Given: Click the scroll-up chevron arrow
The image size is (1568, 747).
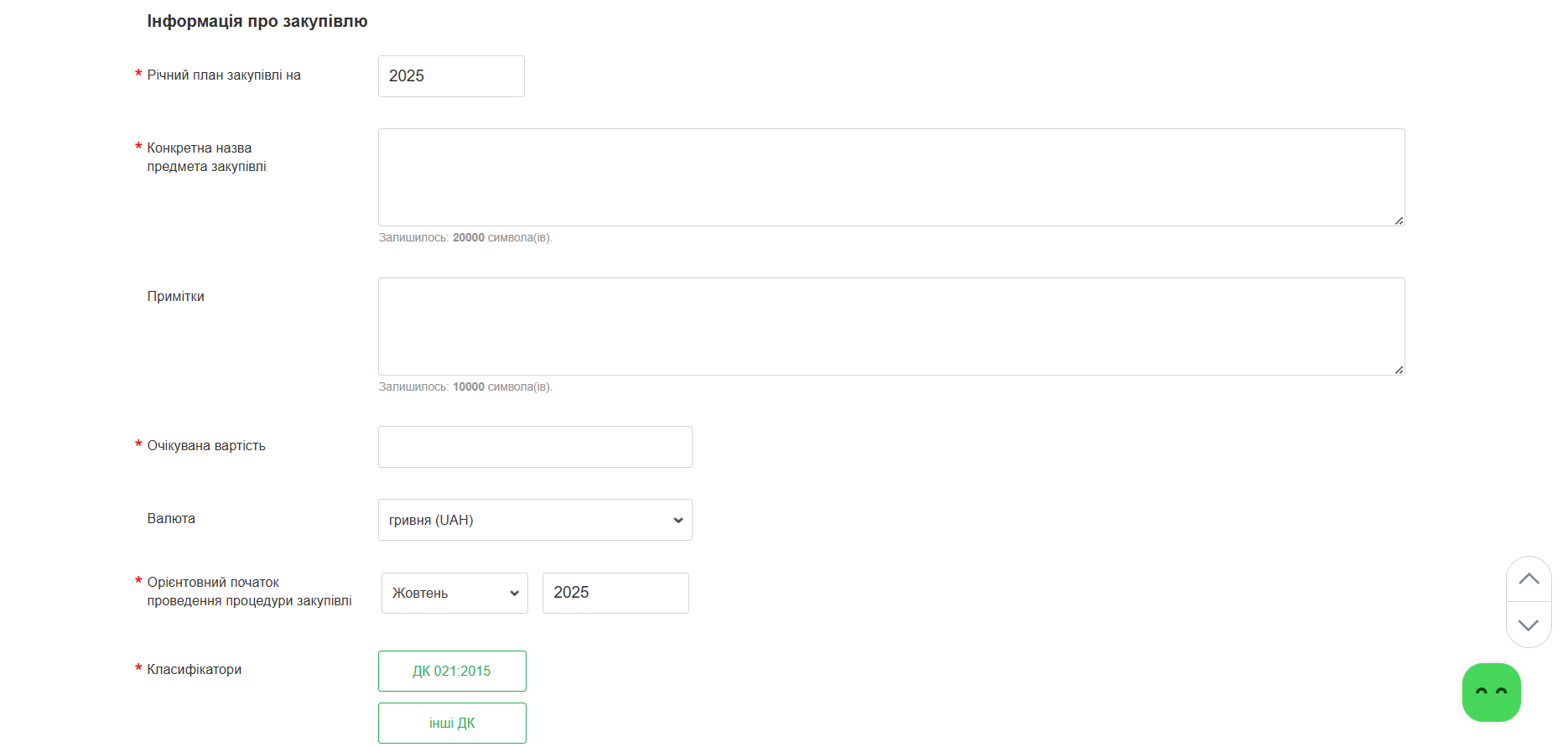Looking at the screenshot, I should click(x=1529, y=578).
